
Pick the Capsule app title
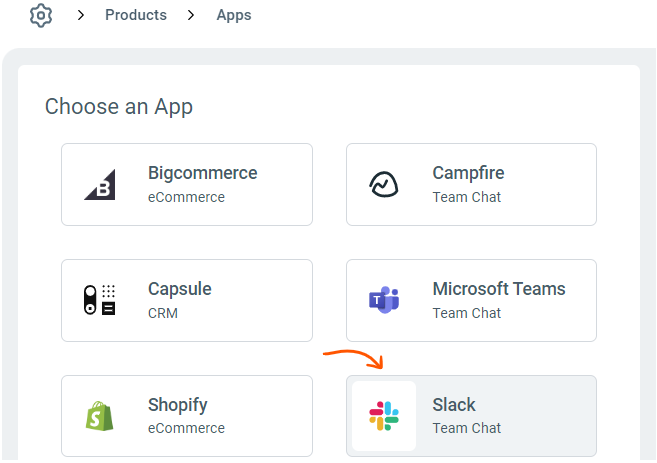click(180, 289)
